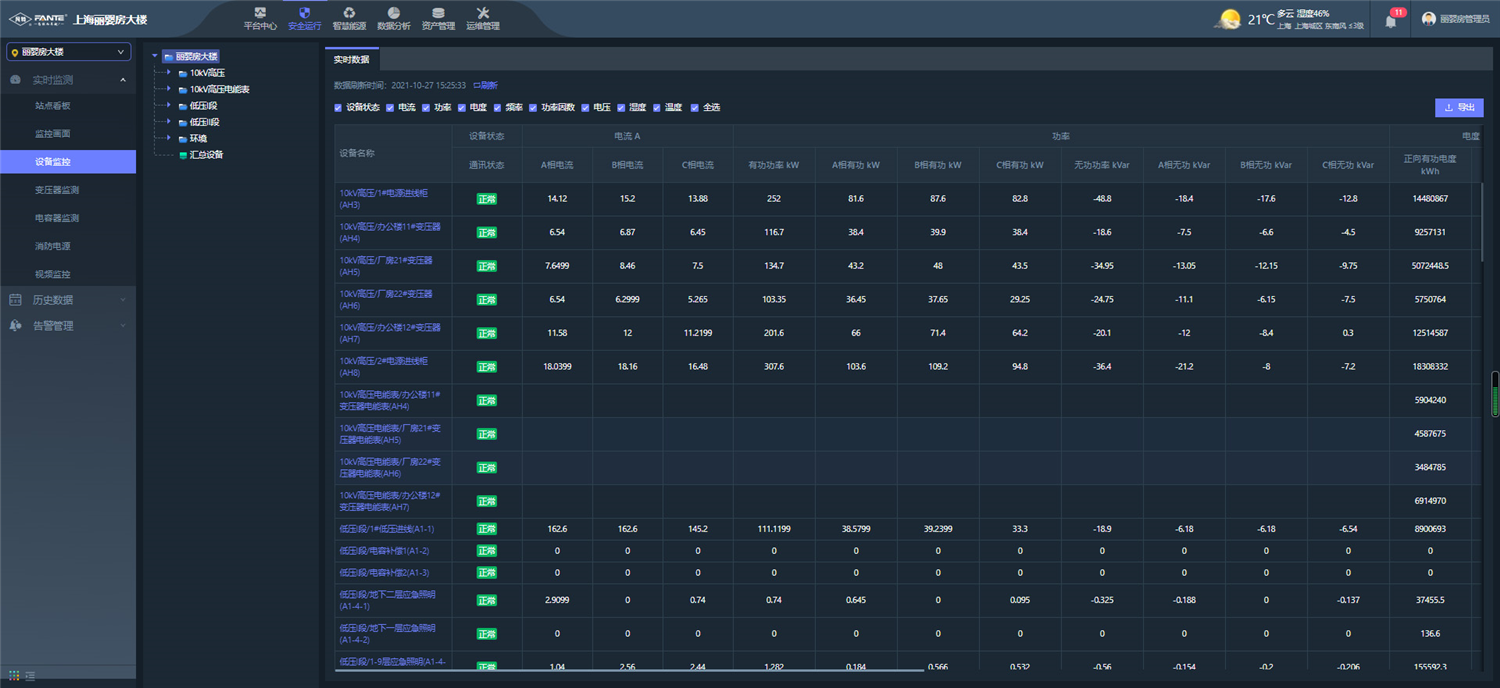Toggle the 功率因数 checkbox

point(534,108)
